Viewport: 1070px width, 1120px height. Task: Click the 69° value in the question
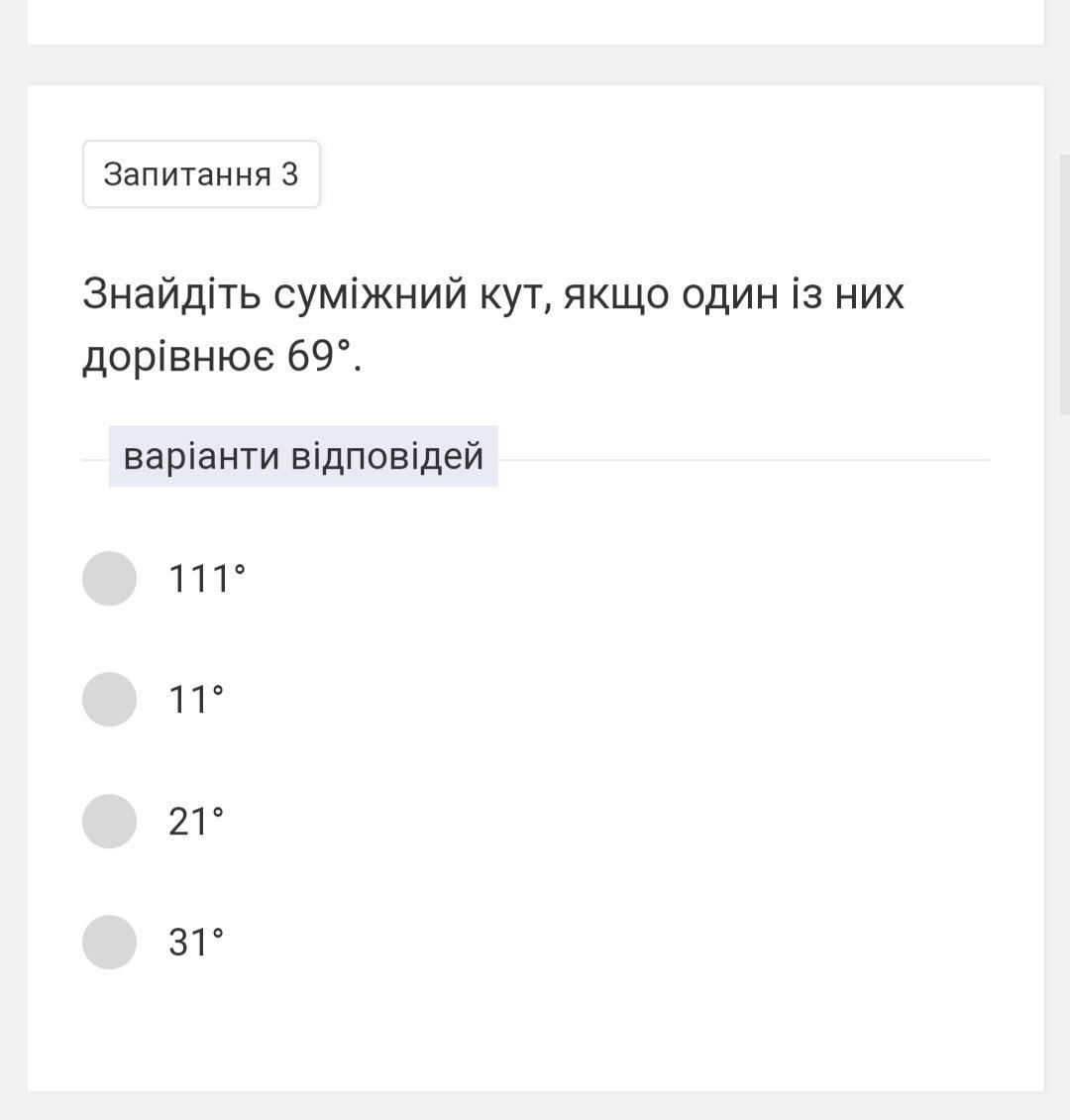pyautogui.click(x=320, y=356)
